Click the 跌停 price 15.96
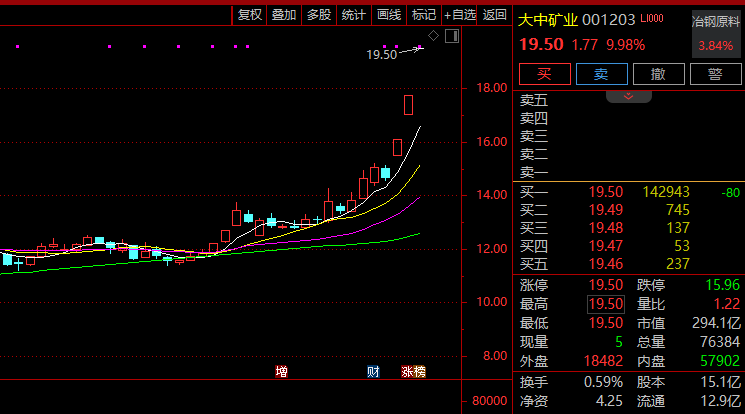The height and width of the screenshot is (414, 745). 723,285
